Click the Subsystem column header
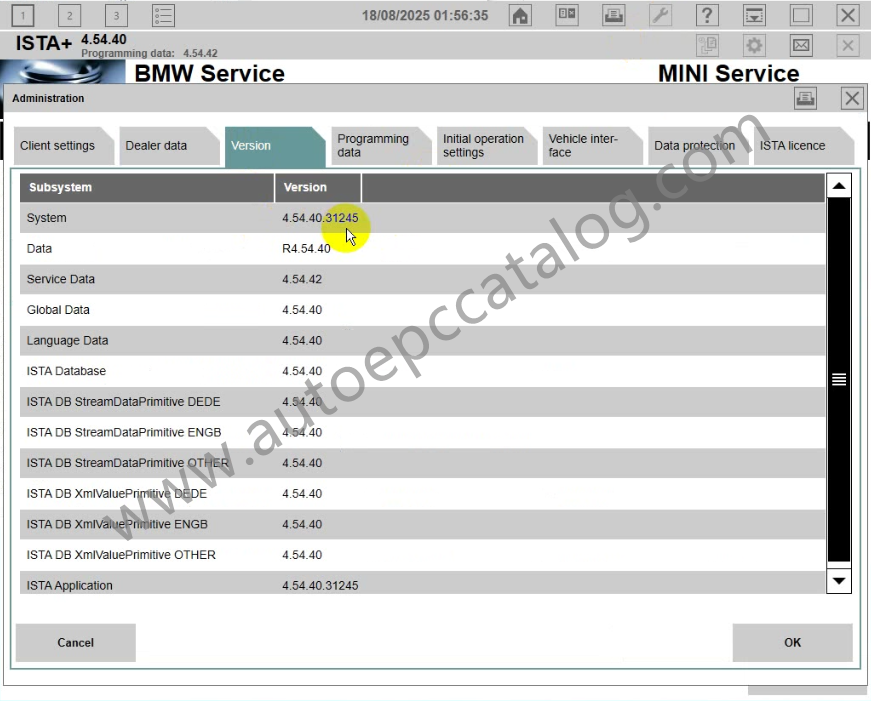Screen dimensions: 871x701 (147, 187)
